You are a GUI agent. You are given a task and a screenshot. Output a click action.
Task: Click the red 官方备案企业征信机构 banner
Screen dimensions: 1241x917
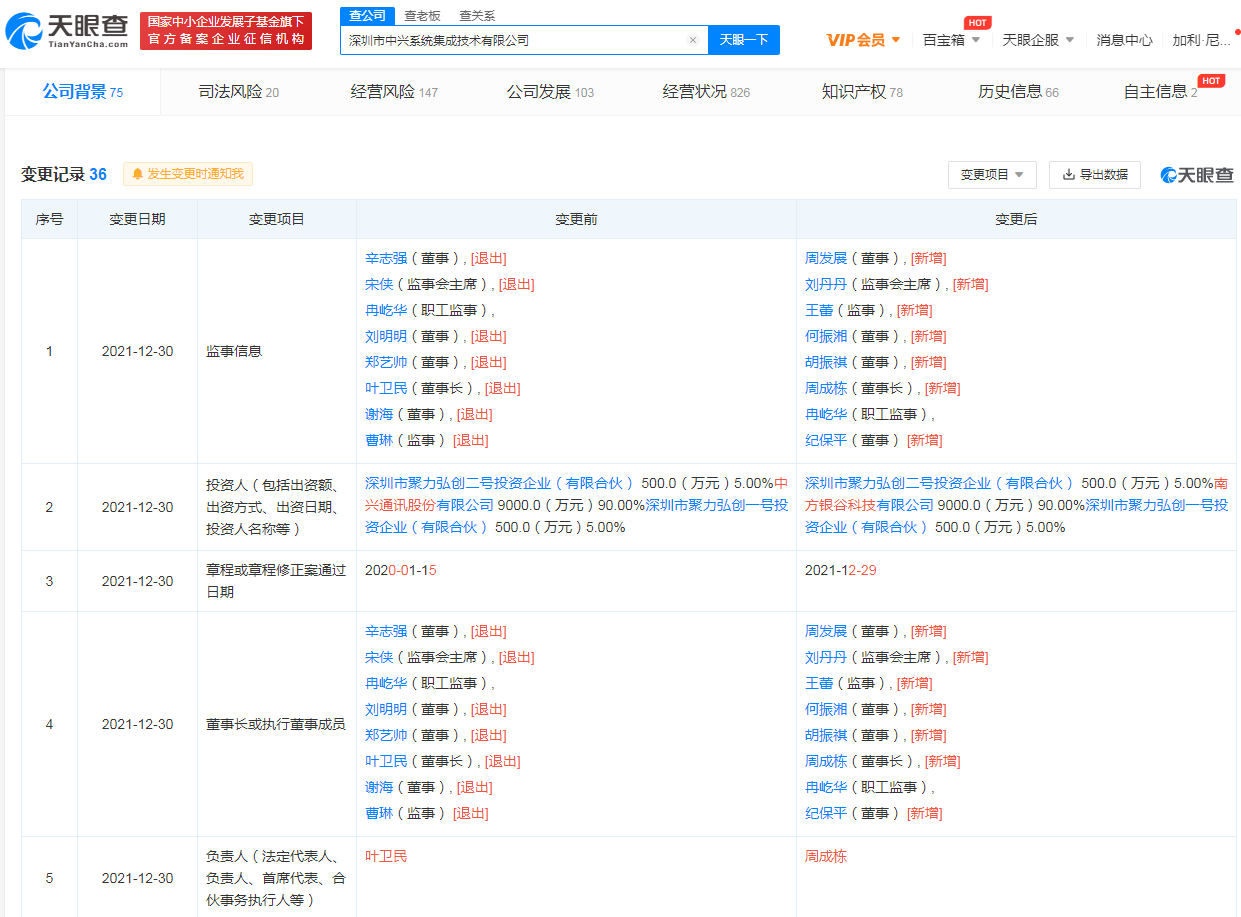(226, 31)
